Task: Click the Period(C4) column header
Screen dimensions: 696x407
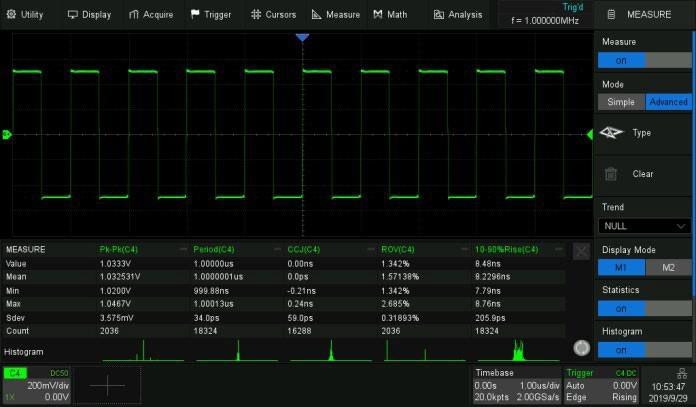Action: pos(214,249)
